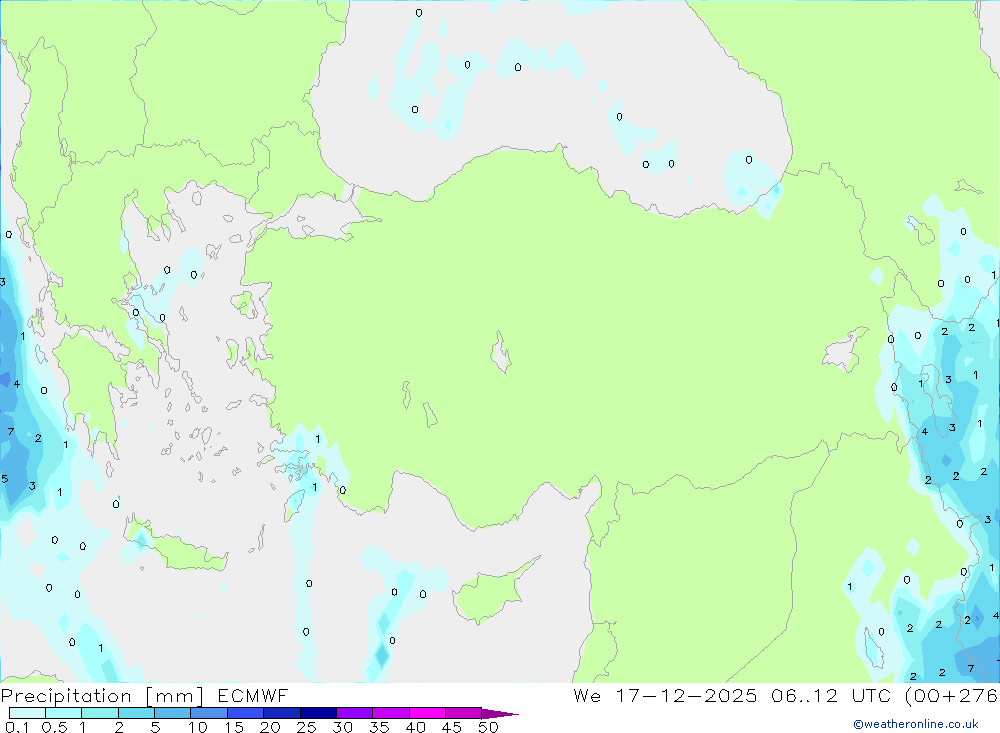The width and height of the screenshot is (1000, 733).
Task: Click the 2–5 mm legend color swatch
Action: 136,713
